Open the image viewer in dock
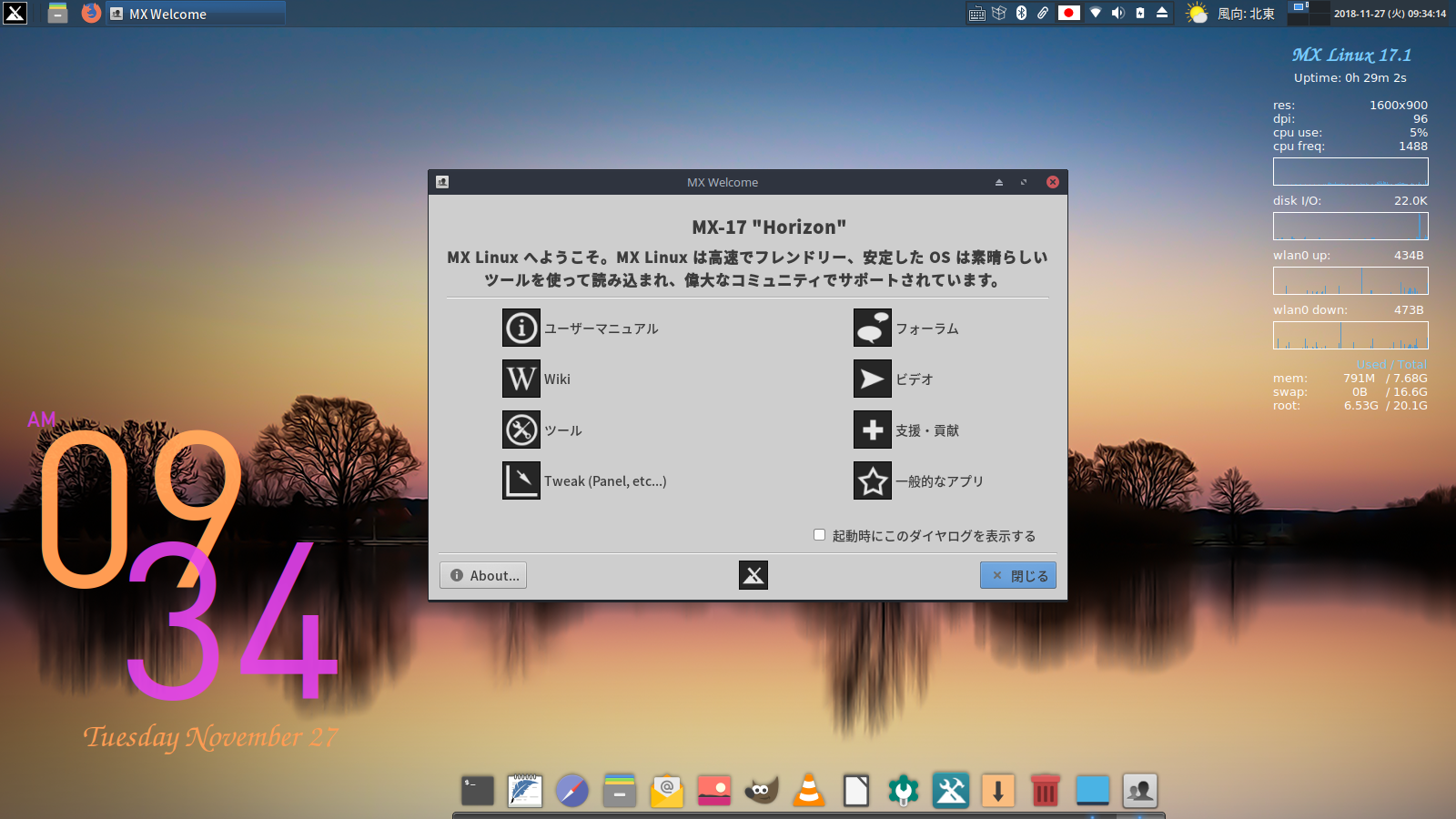Screen dimensions: 1456x819 [x=714, y=791]
